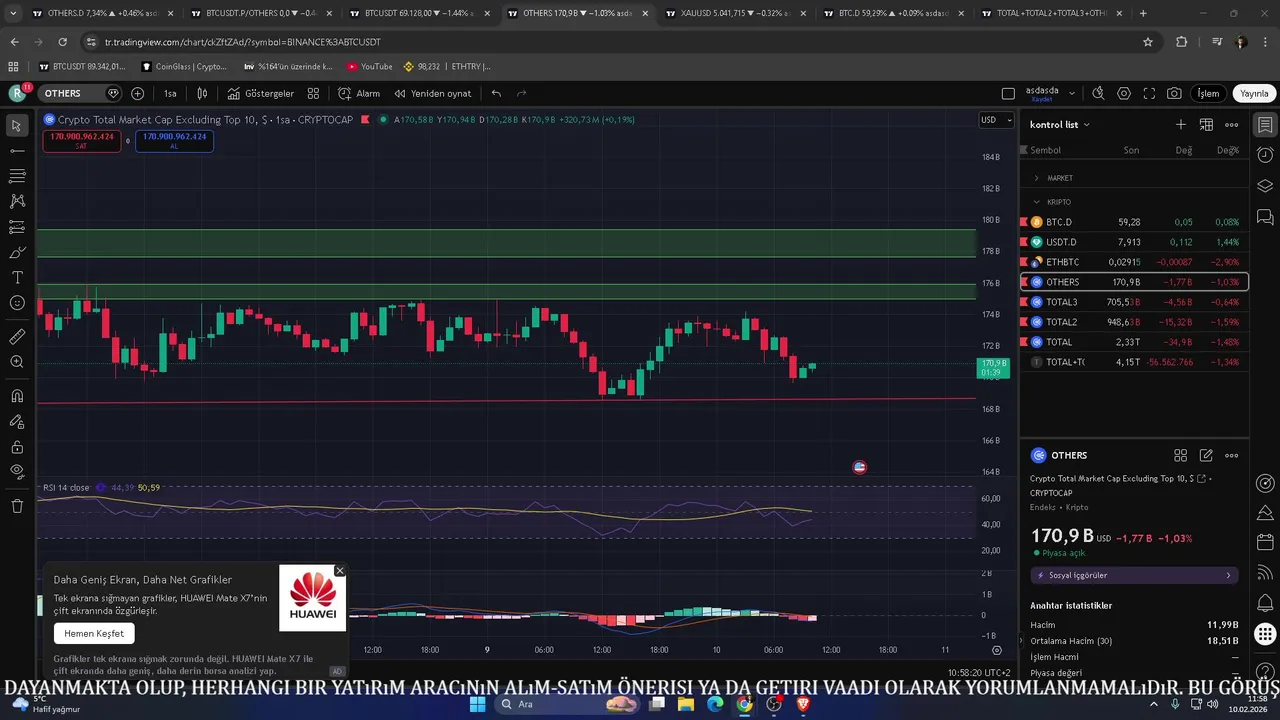Click the İşlem trade button

pyautogui.click(x=1209, y=93)
